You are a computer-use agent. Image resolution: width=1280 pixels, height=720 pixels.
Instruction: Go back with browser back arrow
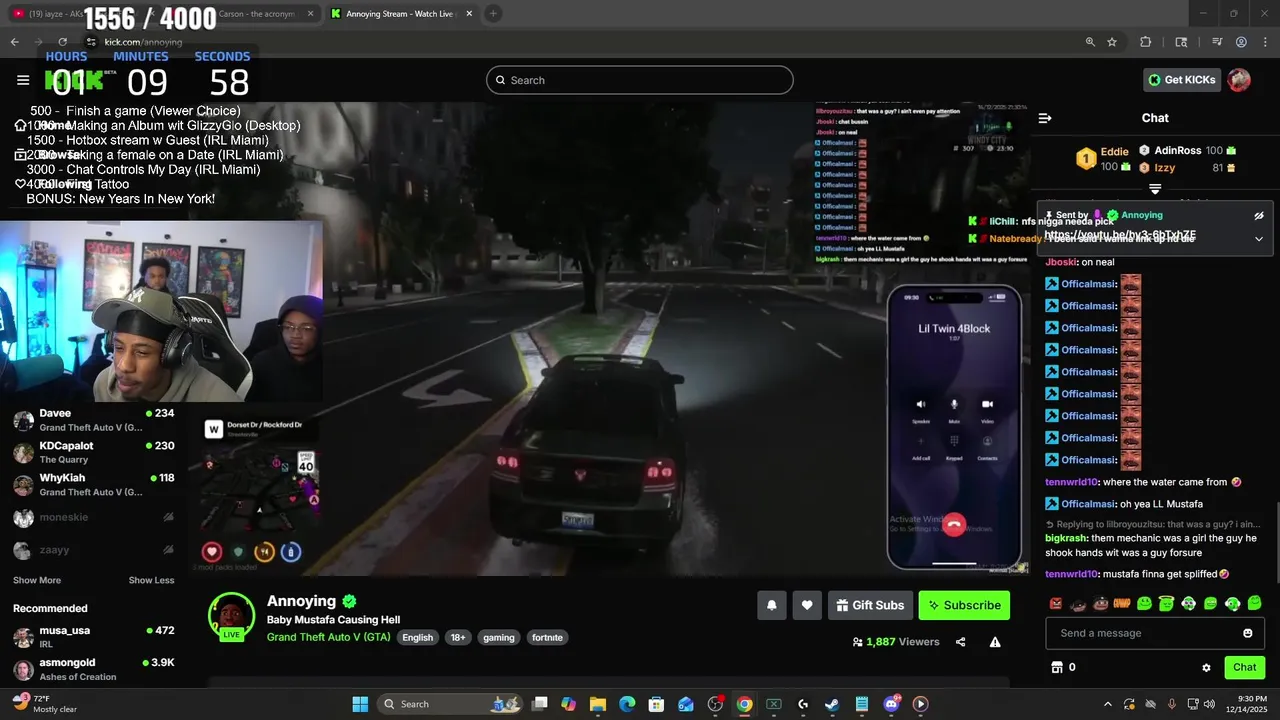tap(14, 42)
